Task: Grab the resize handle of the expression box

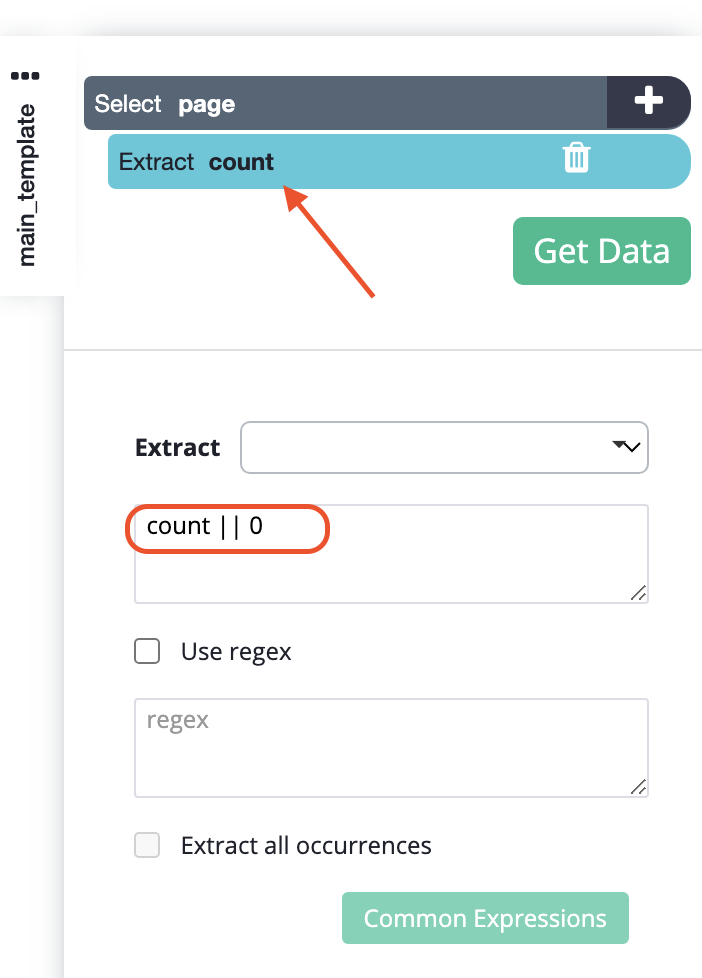Action: [x=637, y=593]
